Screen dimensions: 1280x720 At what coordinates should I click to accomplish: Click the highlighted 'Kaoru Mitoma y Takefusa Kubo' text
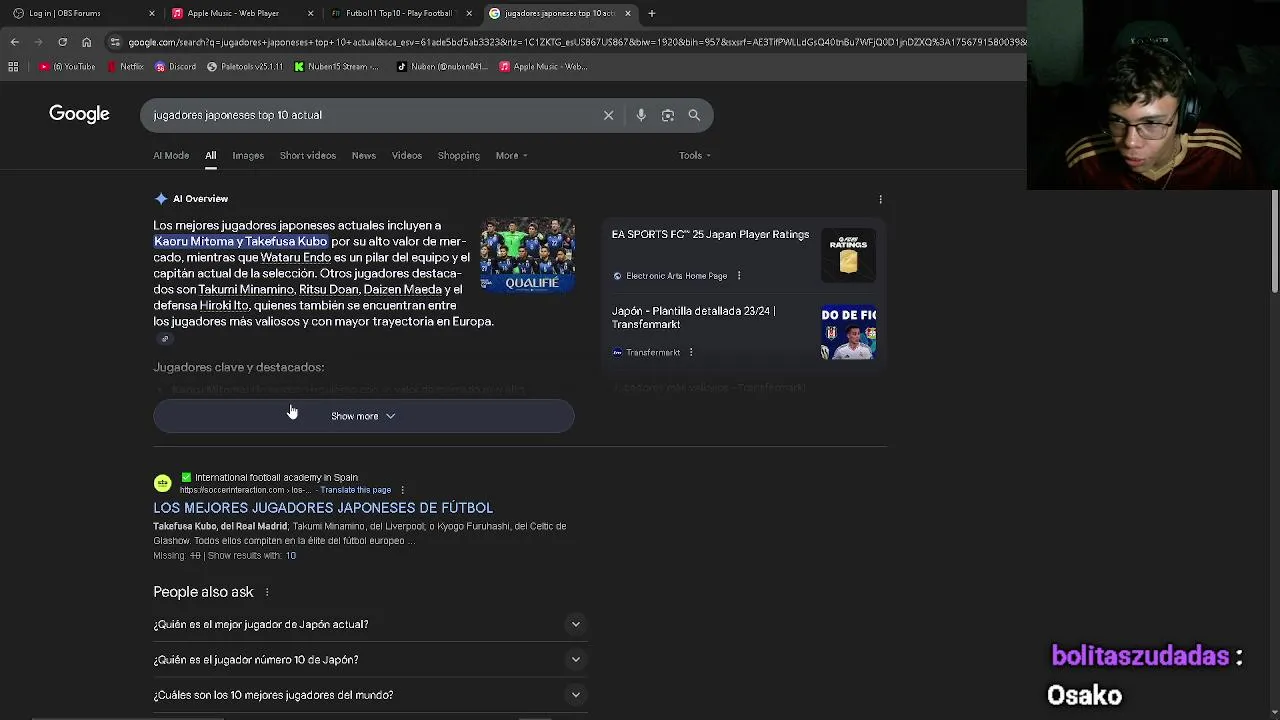pos(241,241)
